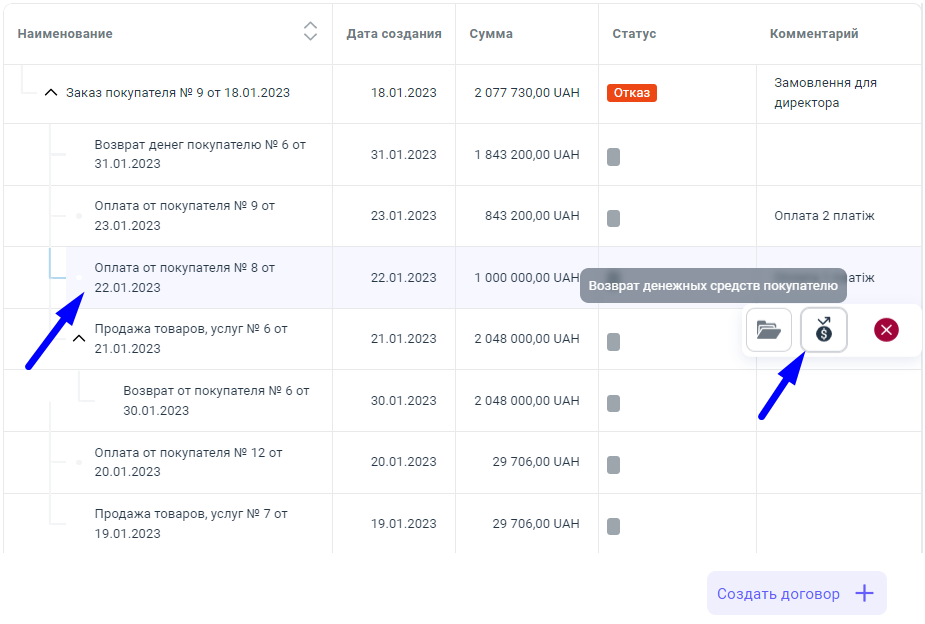The height and width of the screenshot is (624, 925).
Task: Click the Комментарий column header
Action: [x=813, y=33]
